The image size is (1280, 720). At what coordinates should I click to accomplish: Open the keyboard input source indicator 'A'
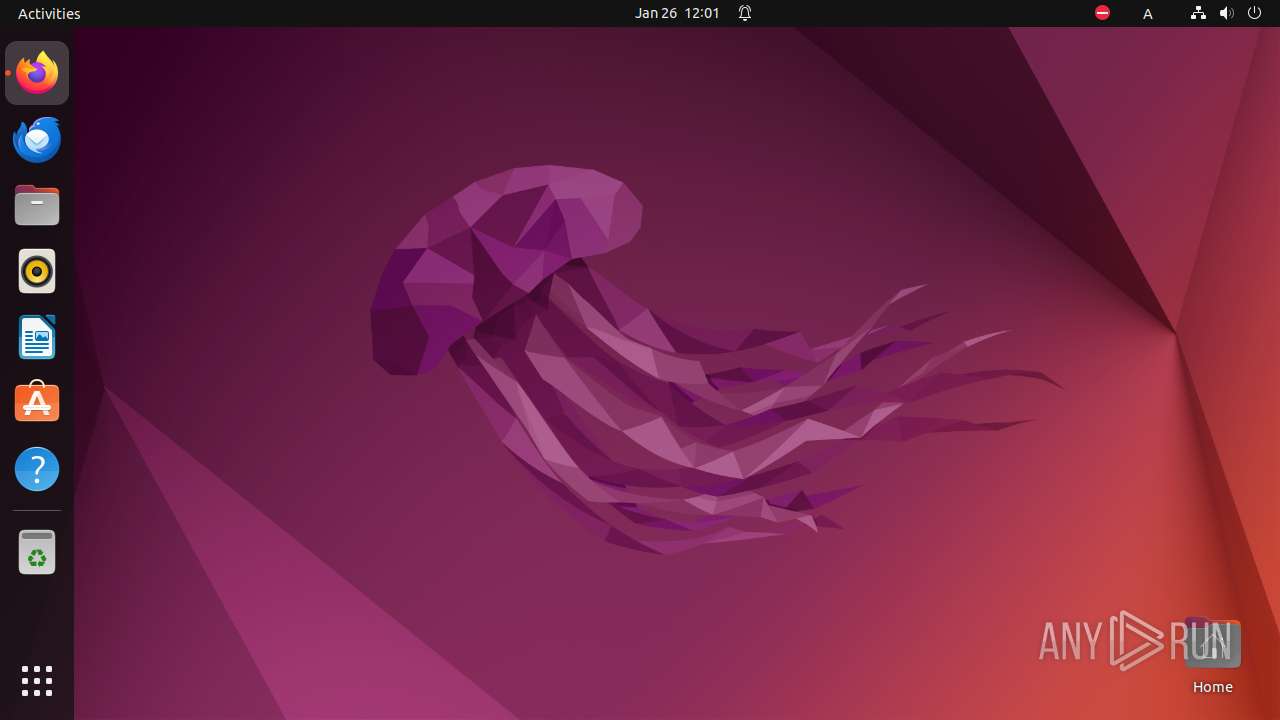(1148, 13)
